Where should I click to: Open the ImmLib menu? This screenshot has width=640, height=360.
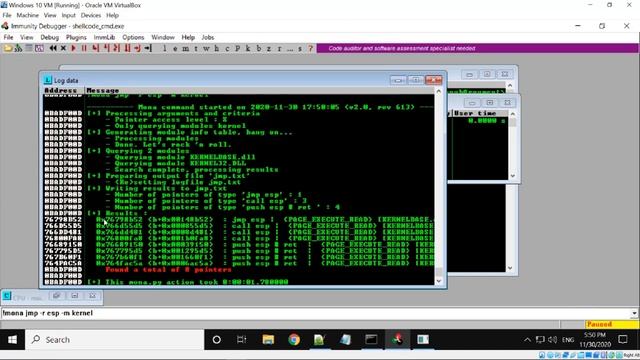coord(104,37)
